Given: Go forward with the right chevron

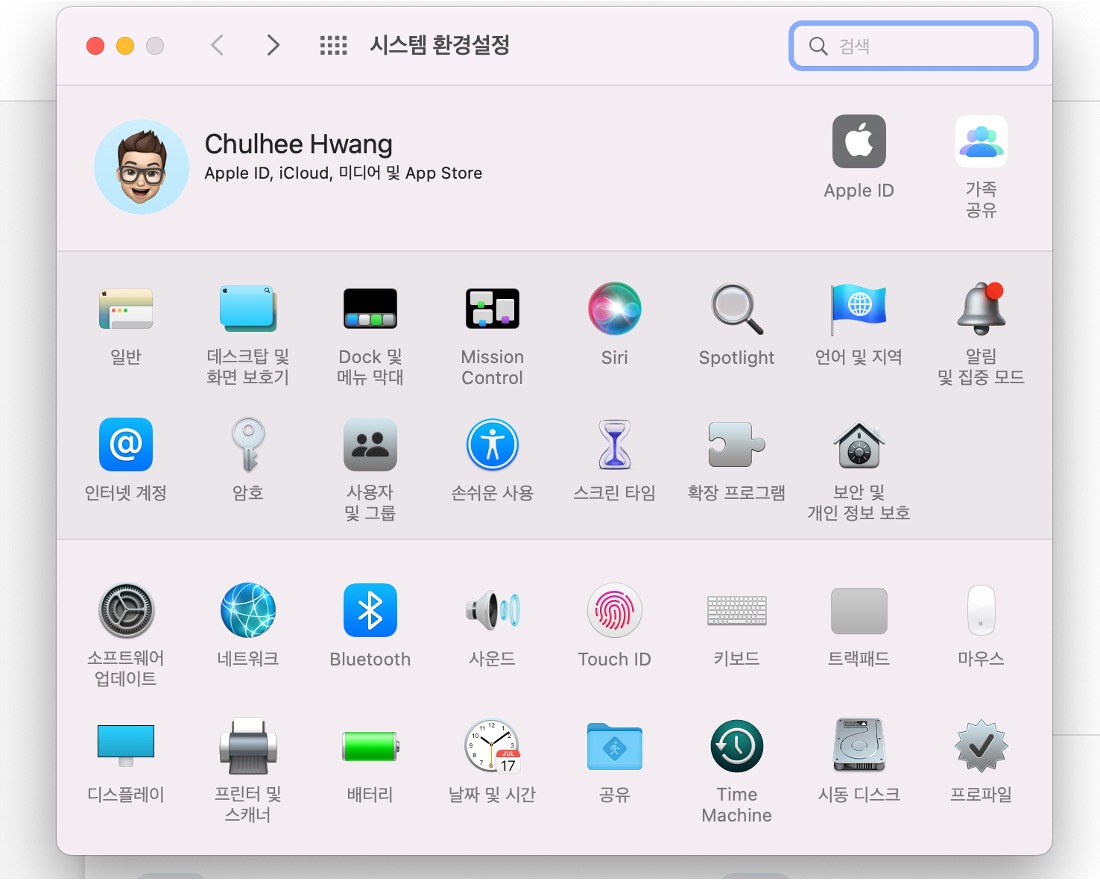Looking at the screenshot, I should [x=273, y=46].
